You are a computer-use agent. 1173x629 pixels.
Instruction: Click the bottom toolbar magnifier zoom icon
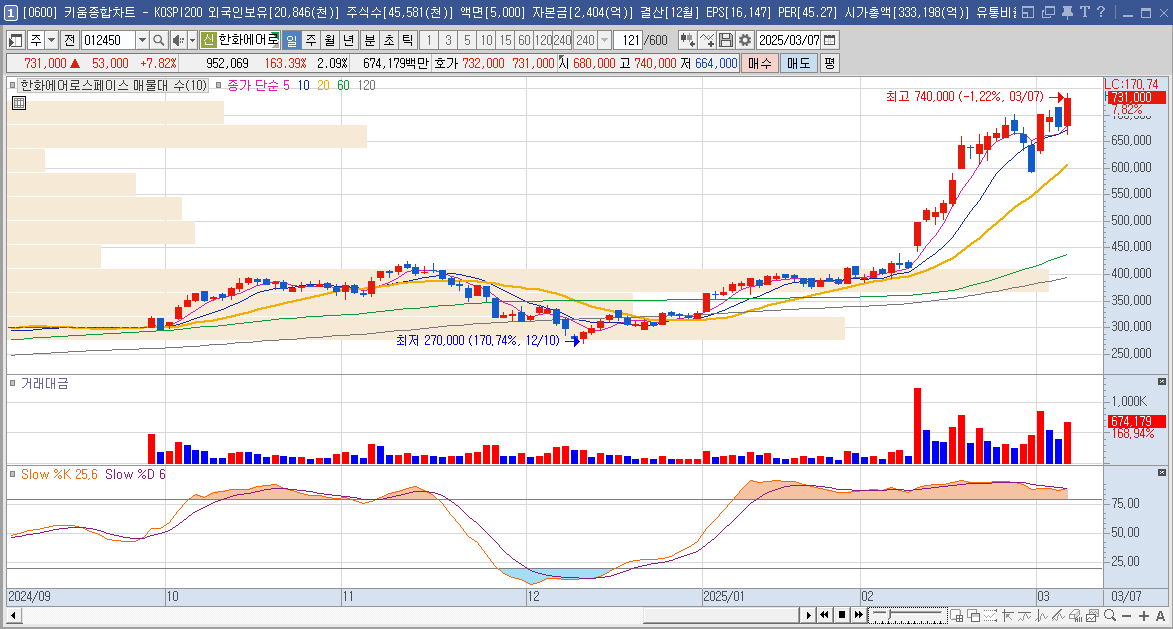(1110, 616)
